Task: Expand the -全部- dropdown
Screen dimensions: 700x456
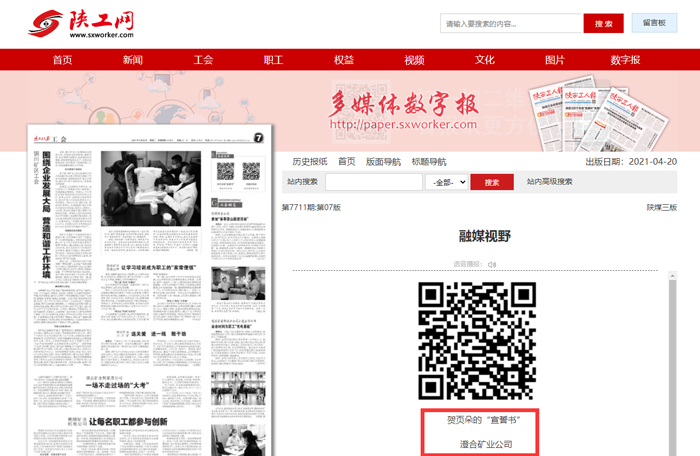Action: [x=446, y=182]
